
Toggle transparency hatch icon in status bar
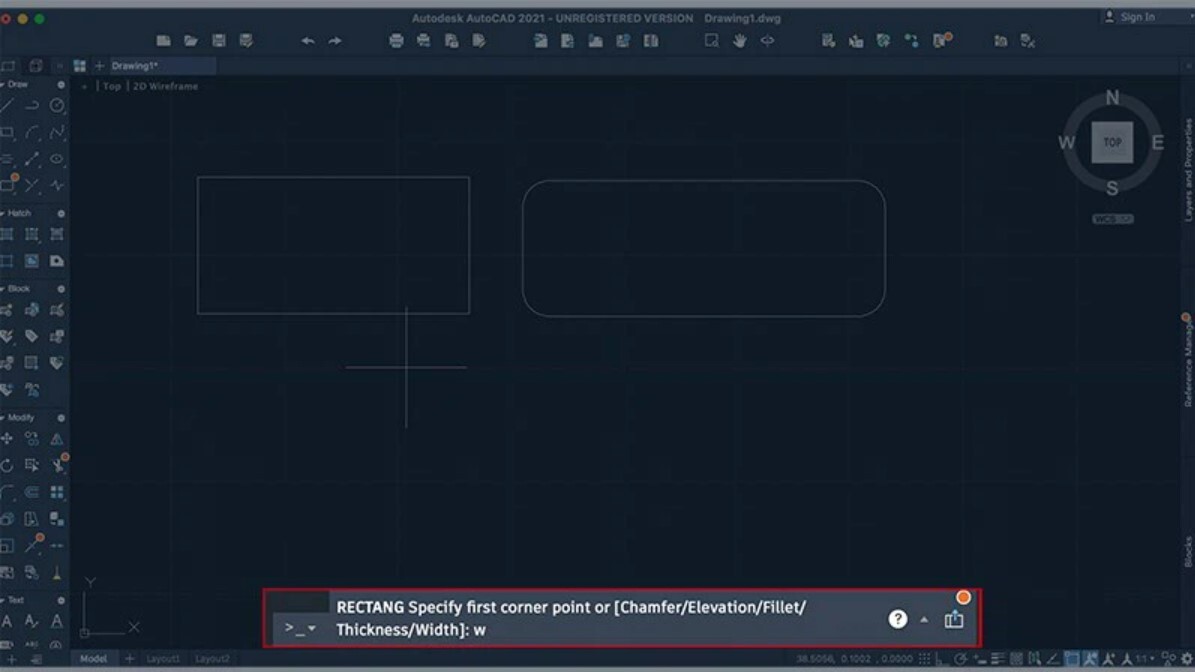tap(1016, 659)
